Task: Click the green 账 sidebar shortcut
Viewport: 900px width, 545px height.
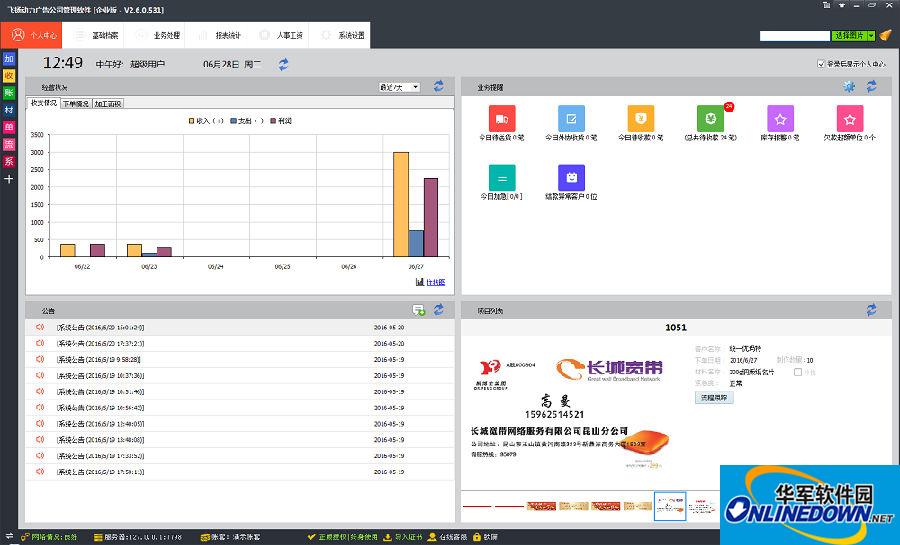Action: click(9, 93)
